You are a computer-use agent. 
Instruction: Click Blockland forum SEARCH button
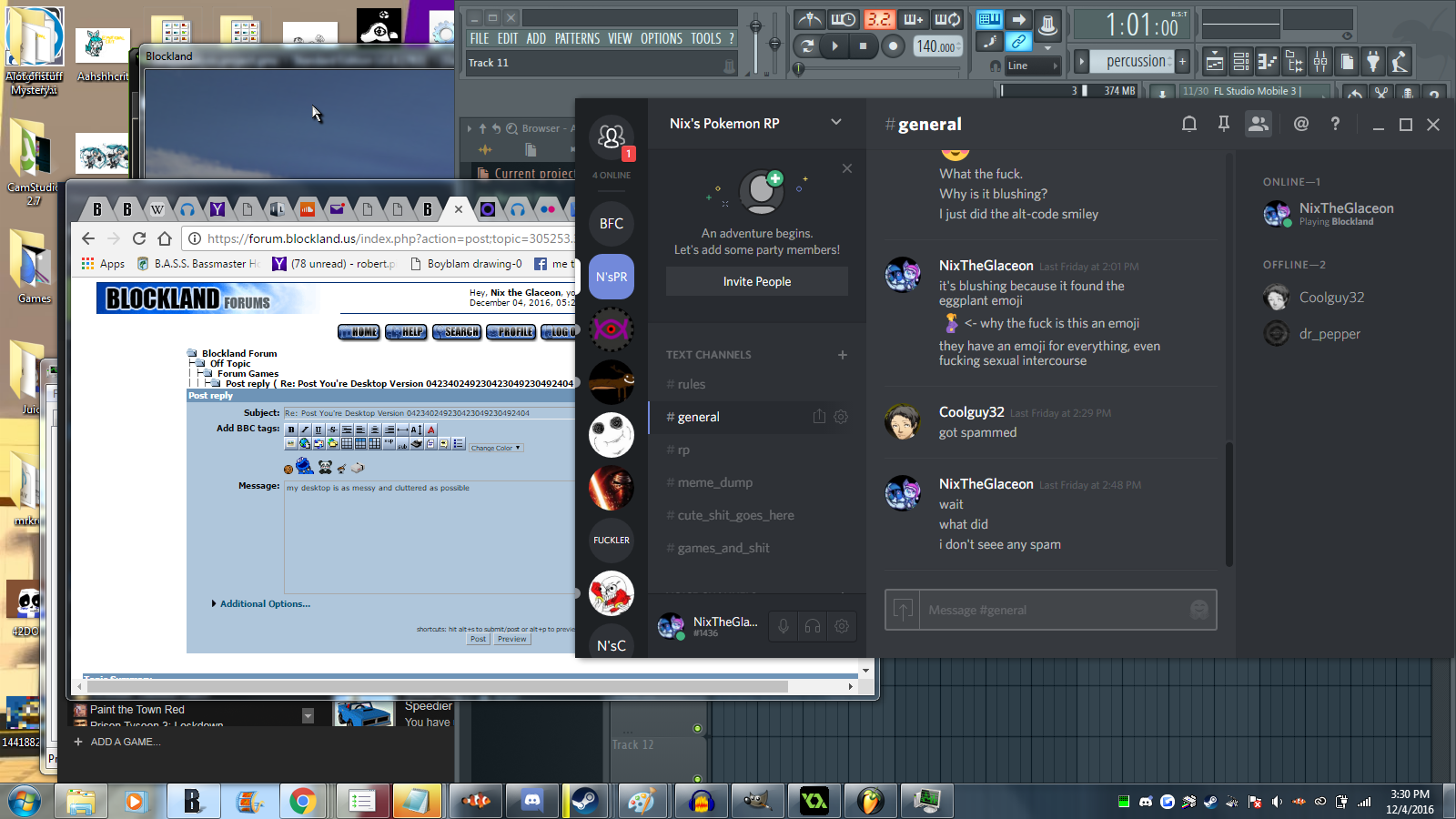coord(457,332)
